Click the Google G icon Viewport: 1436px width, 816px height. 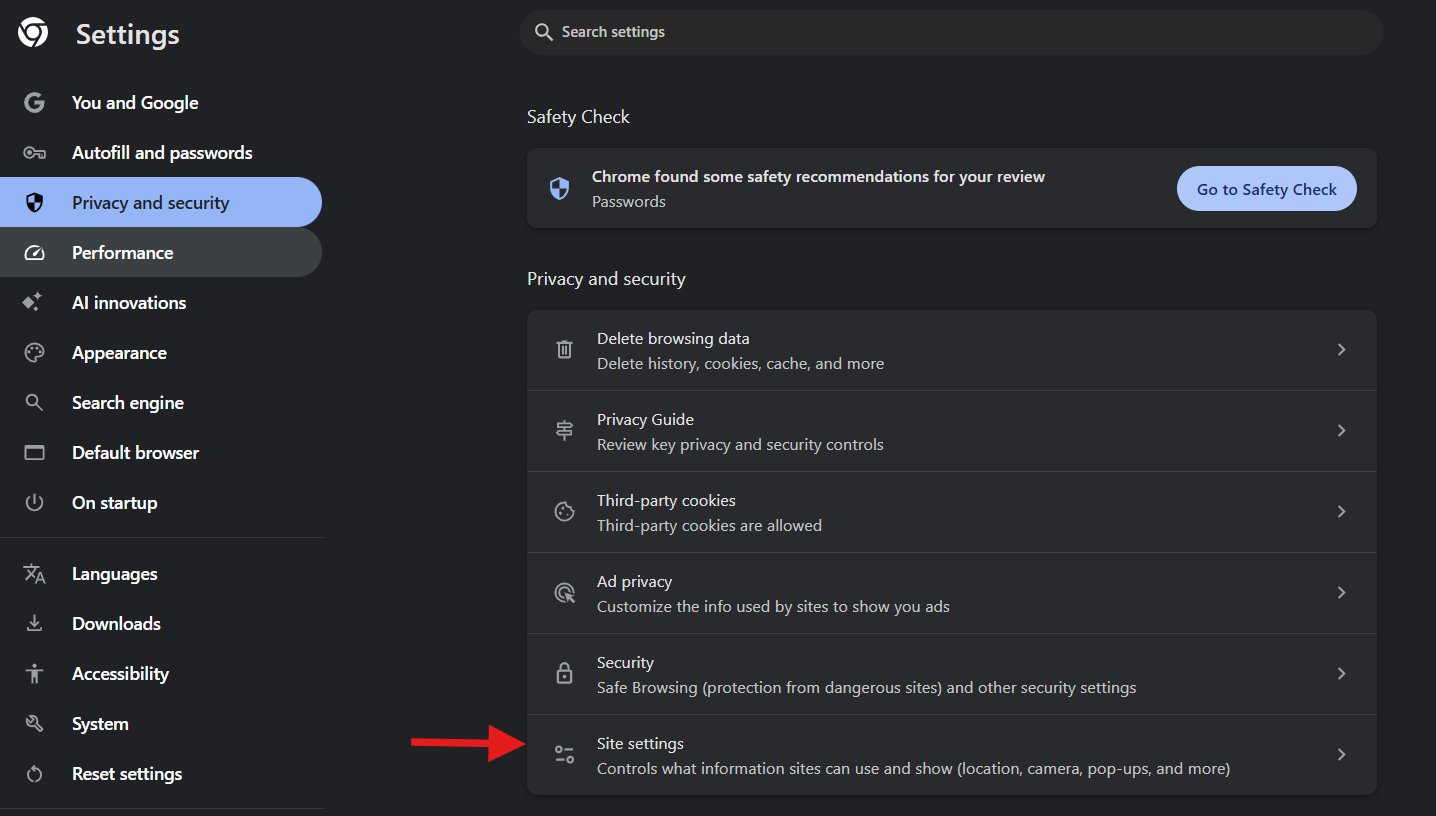(34, 103)
